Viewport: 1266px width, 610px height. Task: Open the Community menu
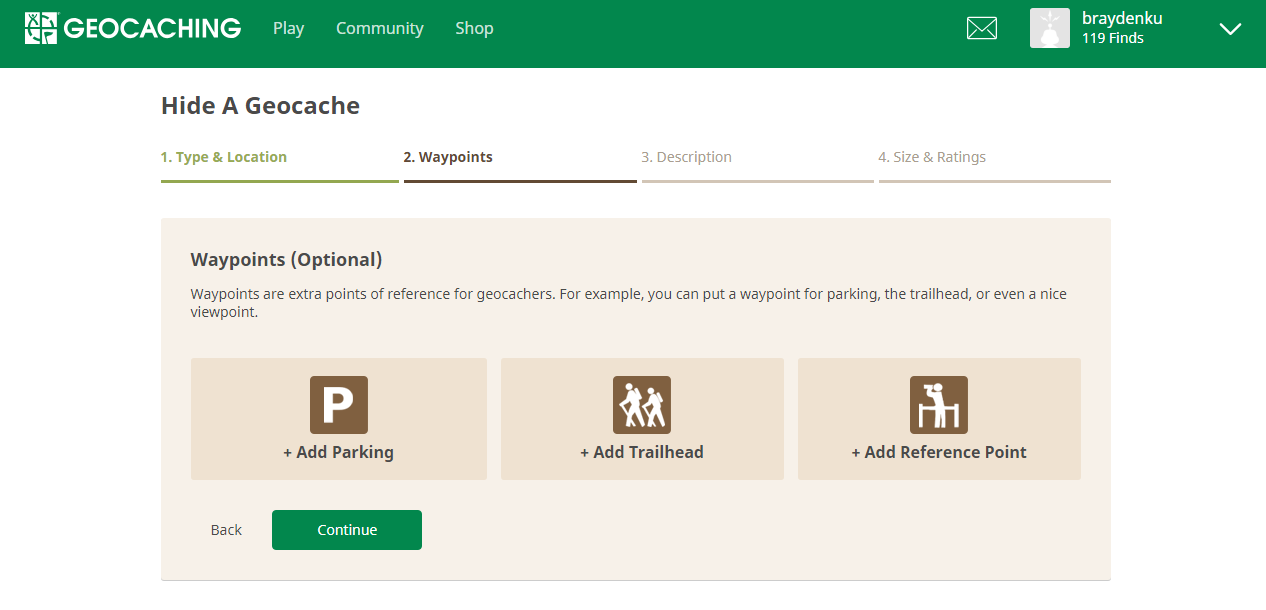pos(379,28)
